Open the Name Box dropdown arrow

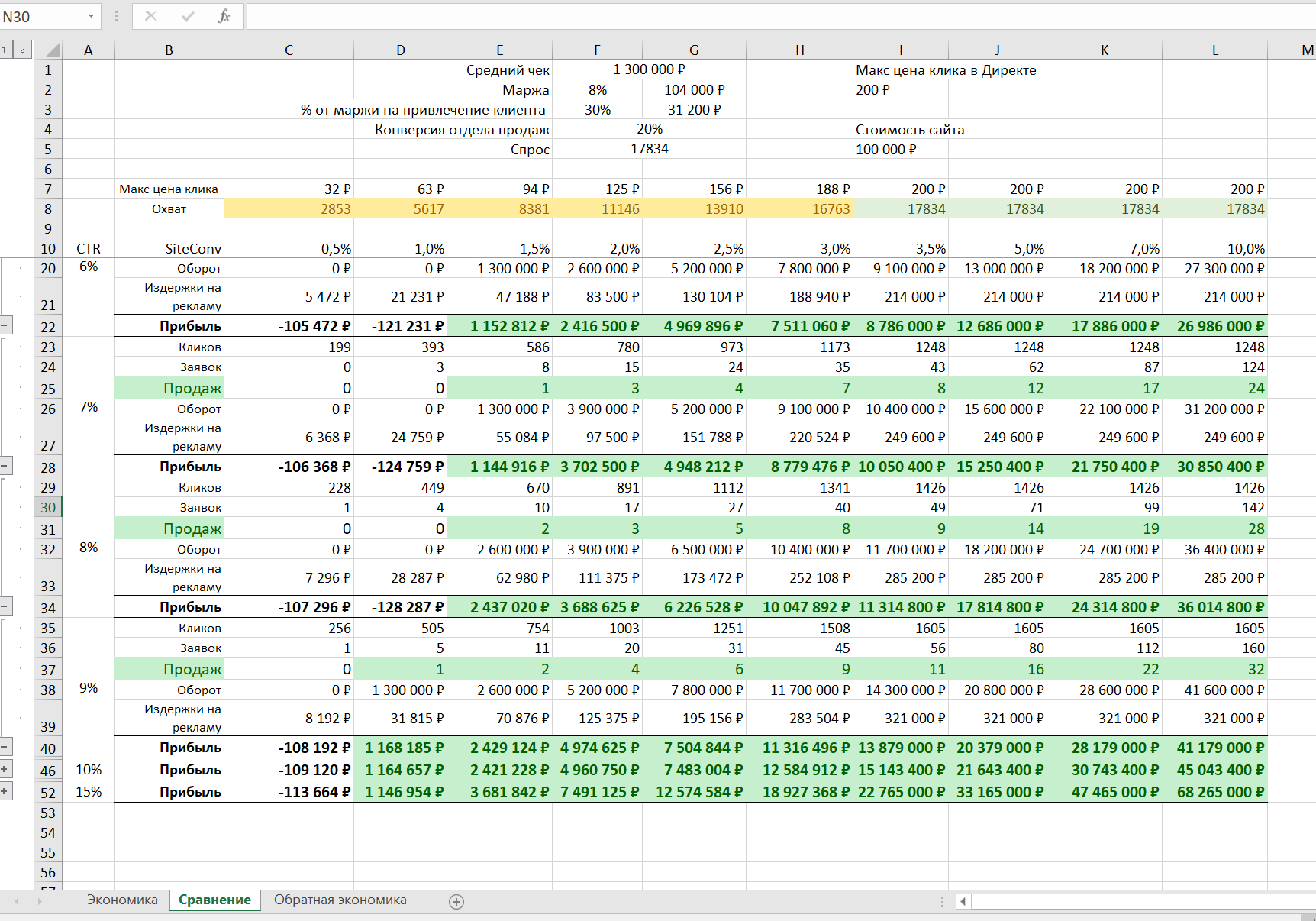coord(91,16)
